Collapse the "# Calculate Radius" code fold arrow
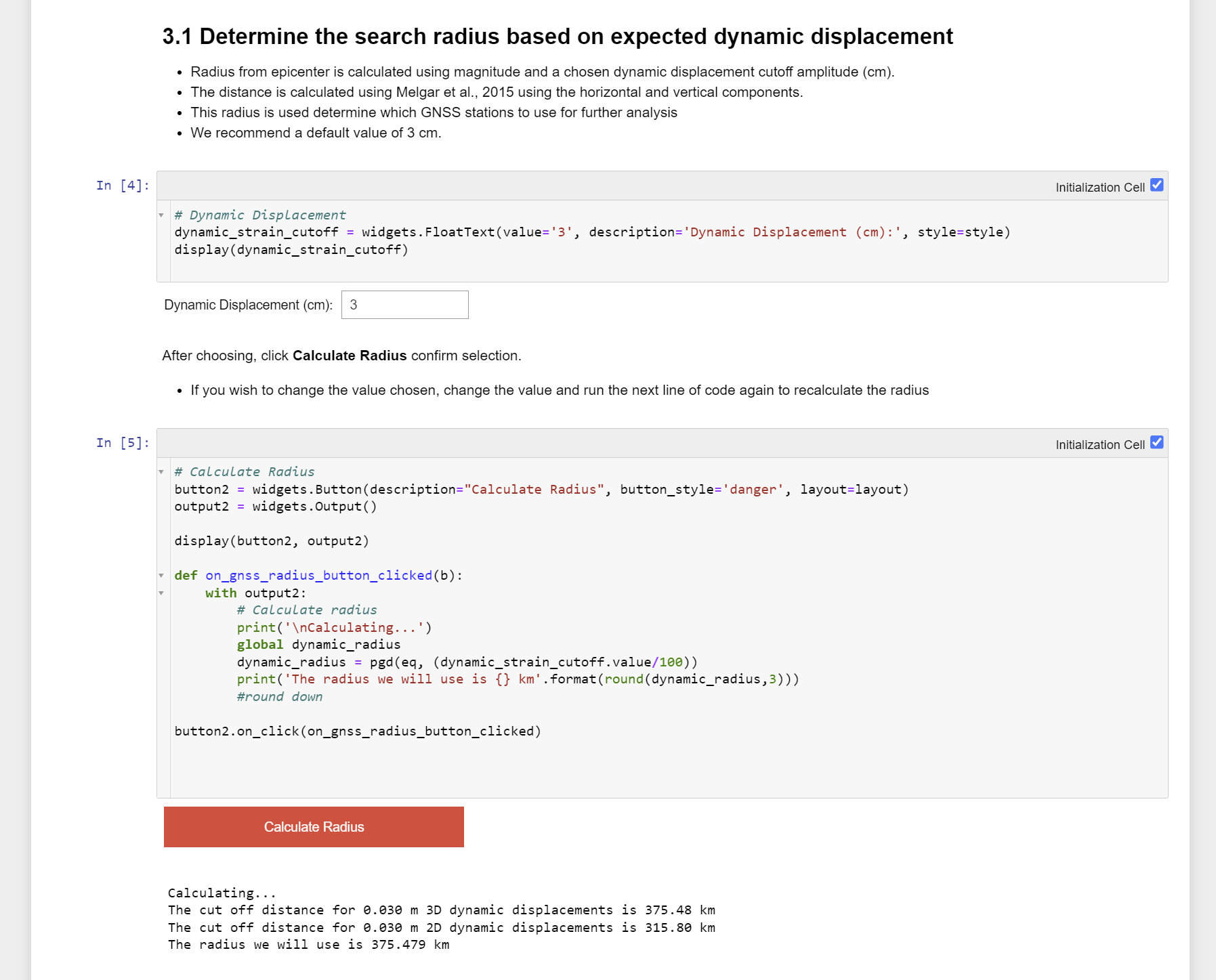 [x=161, y=471]
